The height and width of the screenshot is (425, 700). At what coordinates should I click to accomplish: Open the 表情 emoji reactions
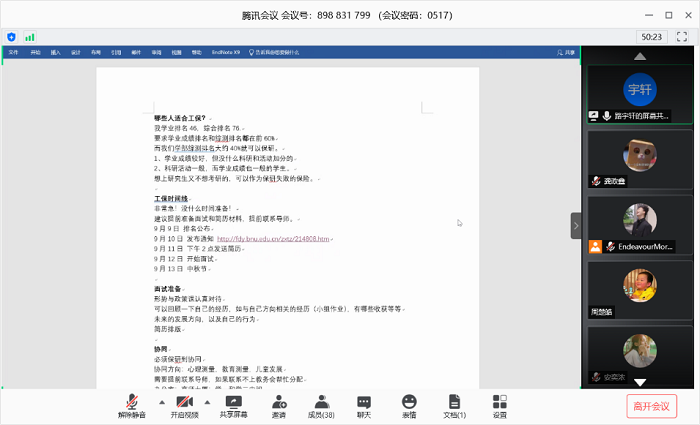click(409, 404)
